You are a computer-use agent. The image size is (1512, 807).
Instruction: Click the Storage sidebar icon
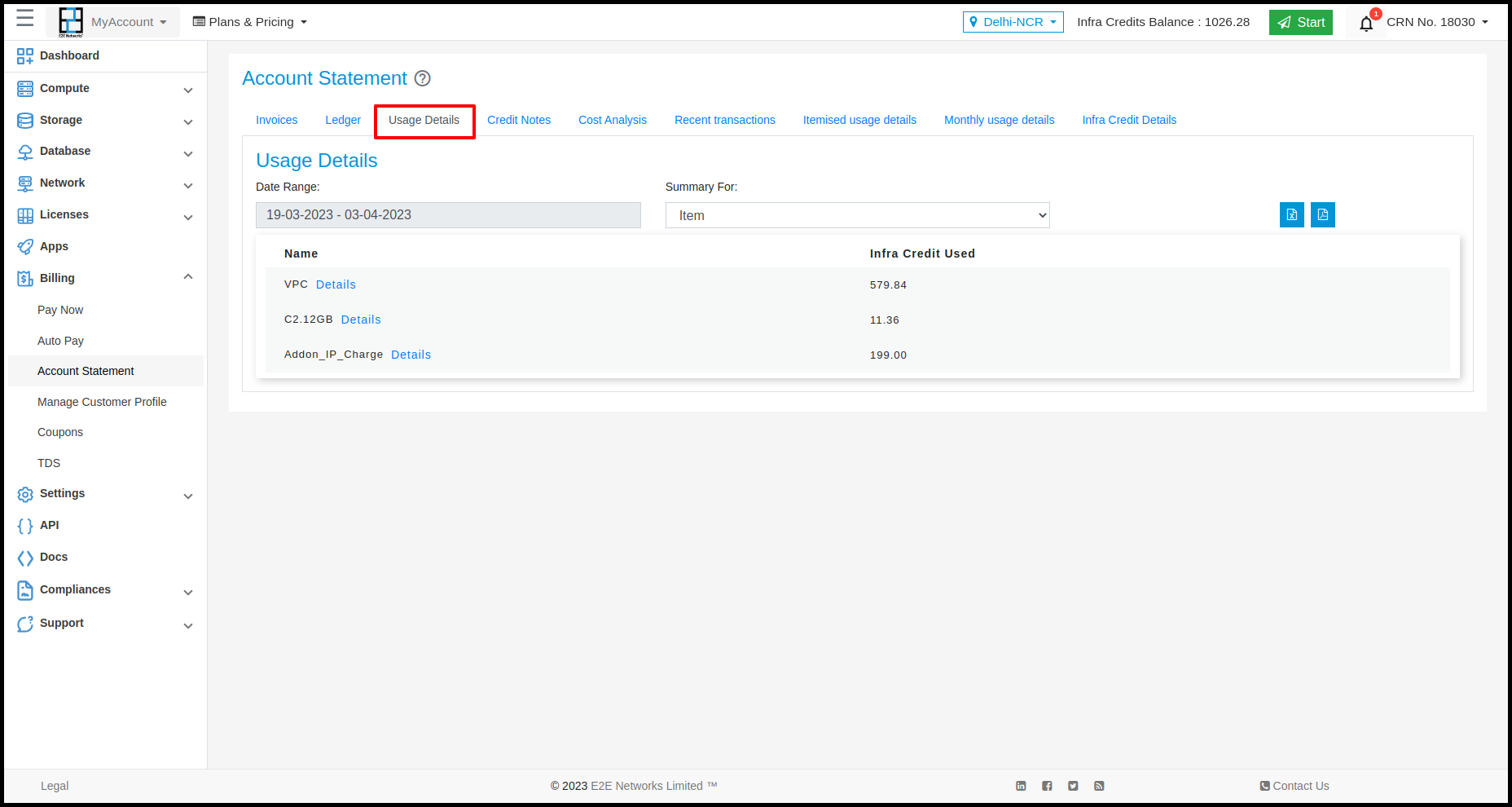[x=25, y=121]
